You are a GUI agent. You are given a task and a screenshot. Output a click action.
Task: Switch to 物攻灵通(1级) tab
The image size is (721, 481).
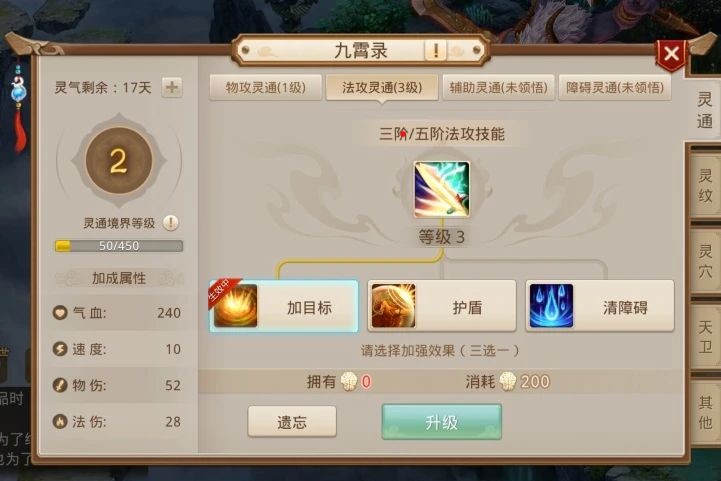click(x=265, y=87)
